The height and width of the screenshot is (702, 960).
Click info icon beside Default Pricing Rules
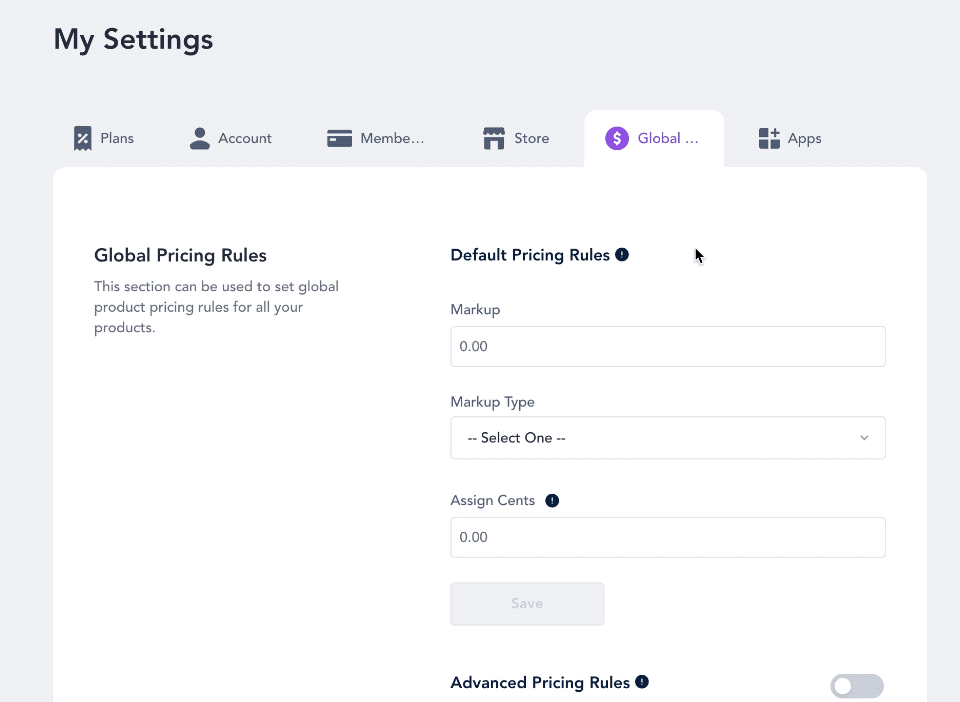(x=622, y=255)
